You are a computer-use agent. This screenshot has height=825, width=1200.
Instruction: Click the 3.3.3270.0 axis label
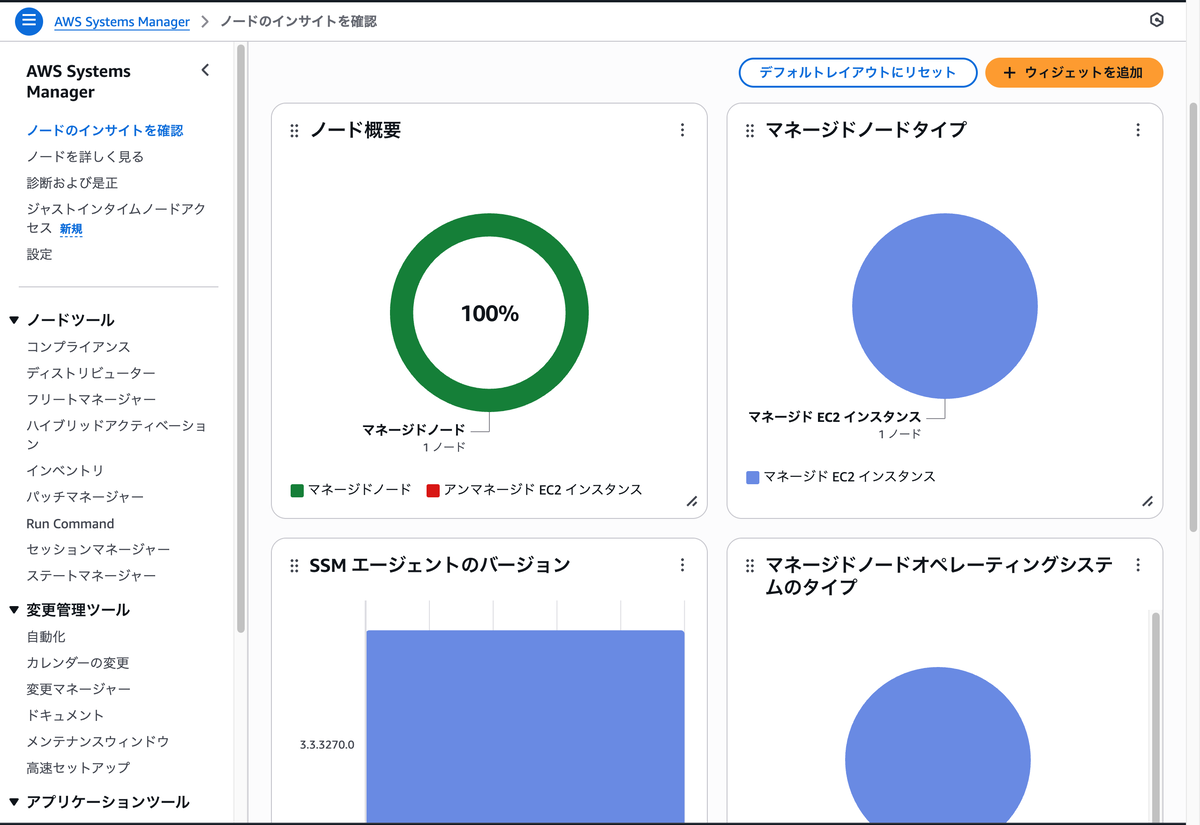click(327, 745)
